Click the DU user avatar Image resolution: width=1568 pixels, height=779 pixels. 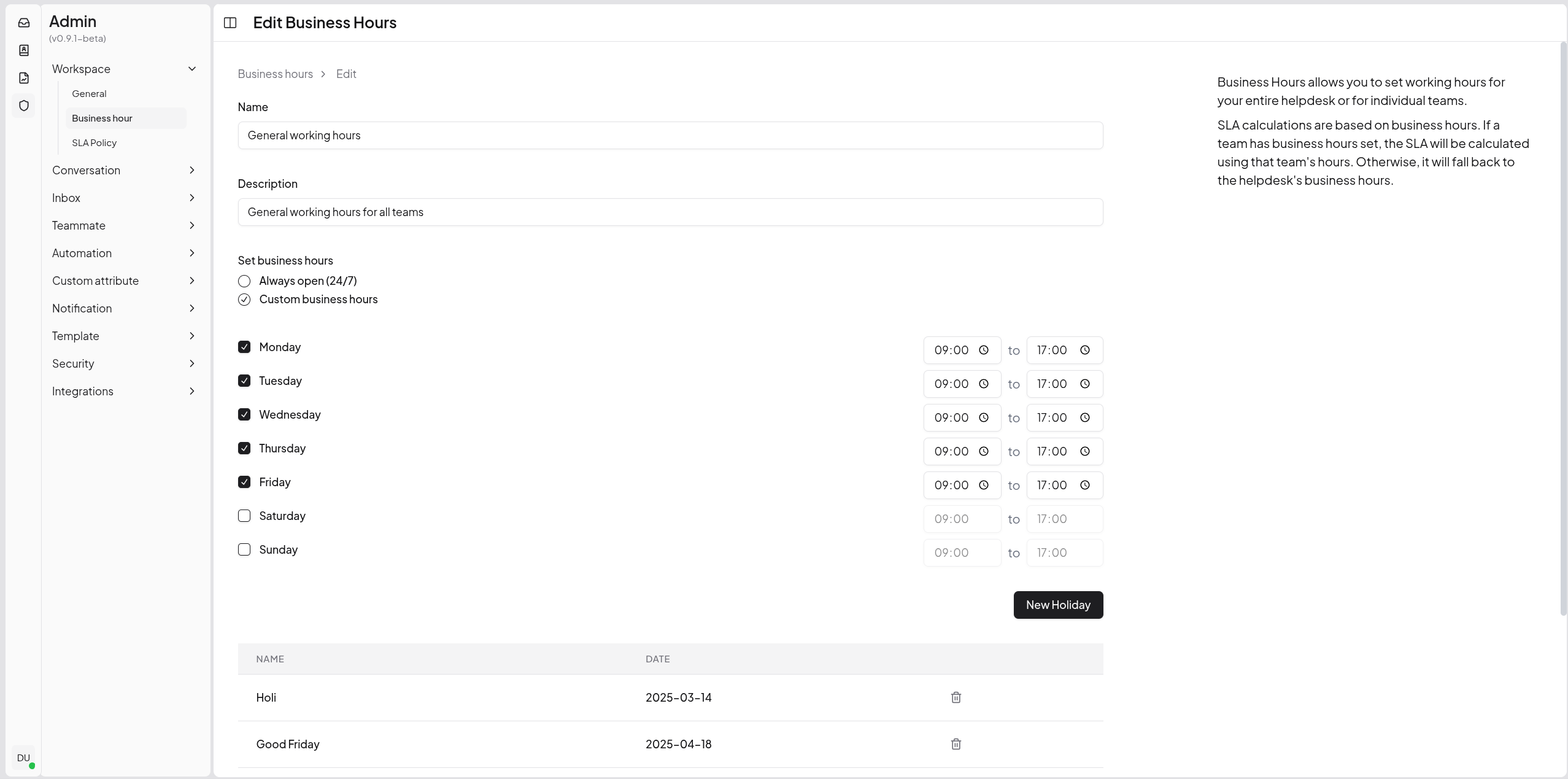(23, 758)
